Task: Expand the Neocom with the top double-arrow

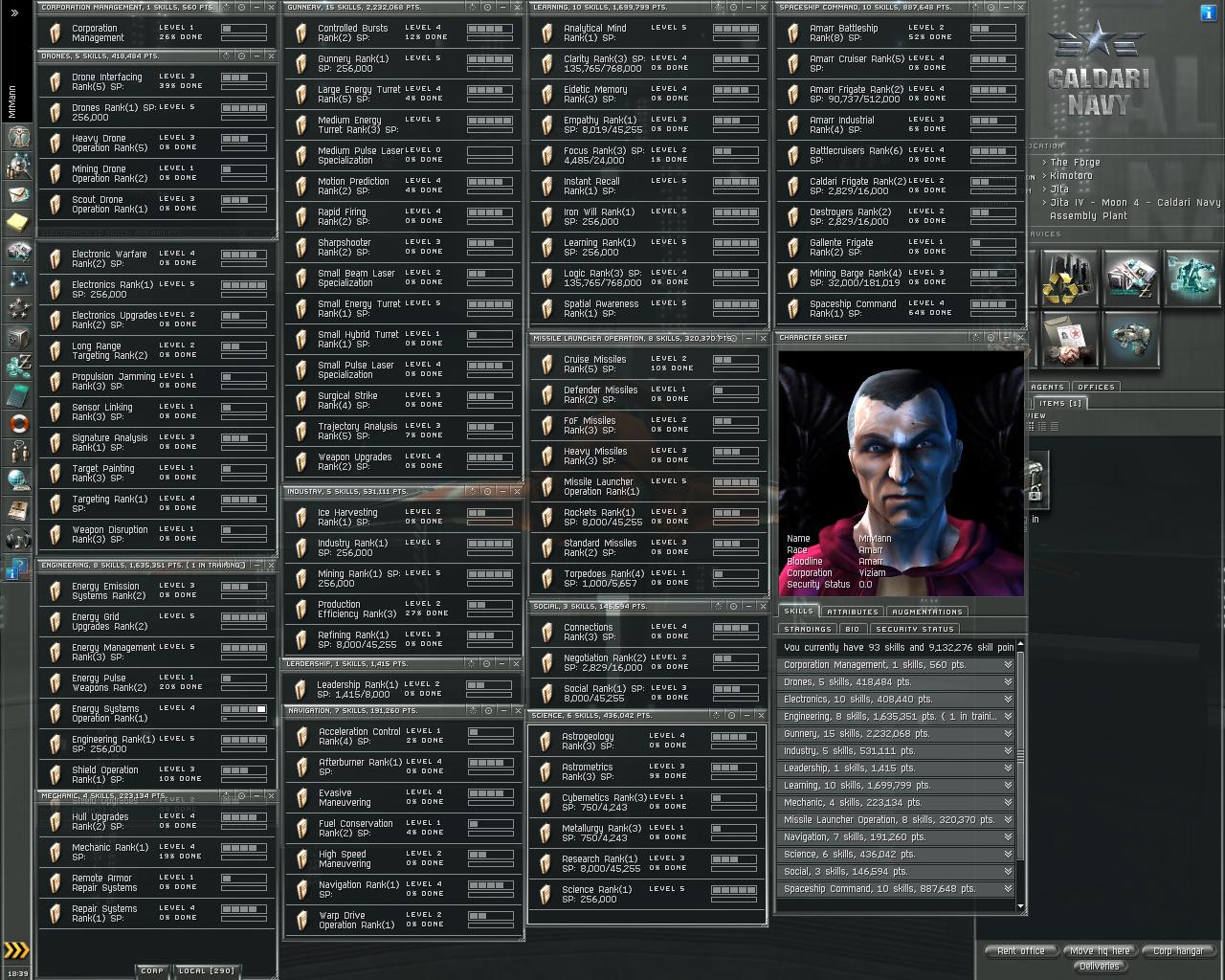Action: coord(14,12)
